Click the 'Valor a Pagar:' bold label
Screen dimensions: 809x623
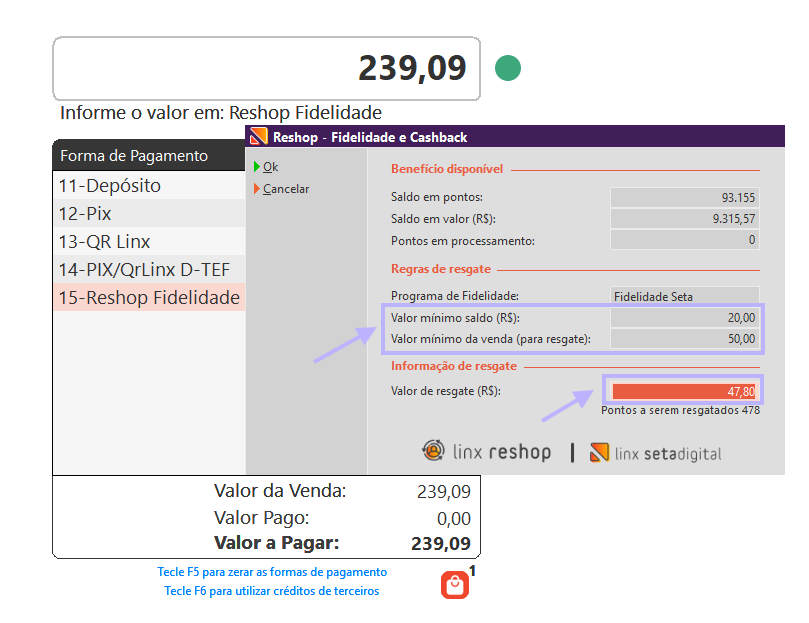click(277, 543)
